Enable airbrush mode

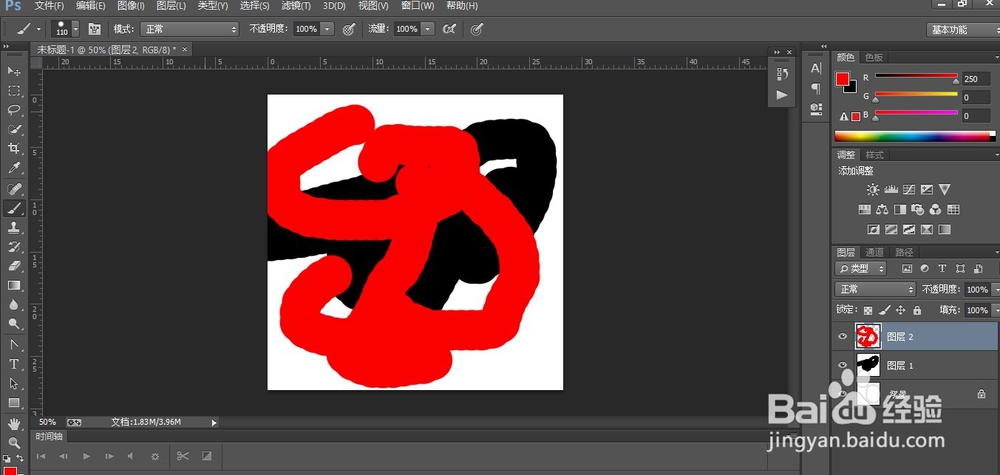pyautogui.click(x=449, y=29)
